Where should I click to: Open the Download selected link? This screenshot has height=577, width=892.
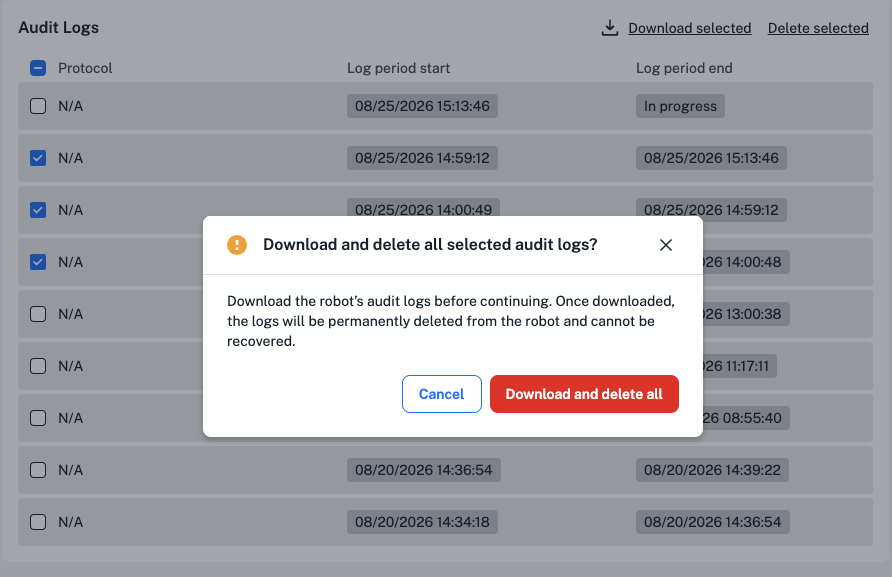pos(689,28)
